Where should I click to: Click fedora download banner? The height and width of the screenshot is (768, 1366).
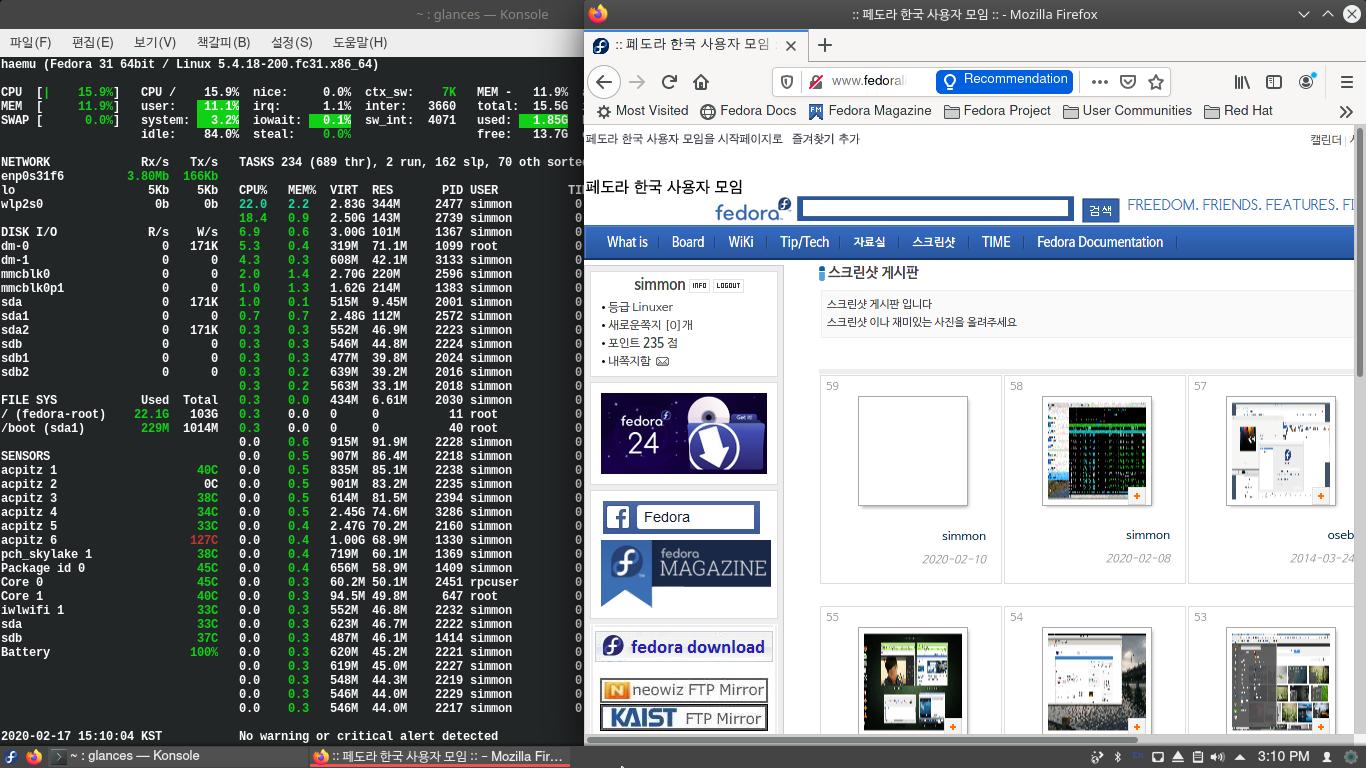(684, 647)
